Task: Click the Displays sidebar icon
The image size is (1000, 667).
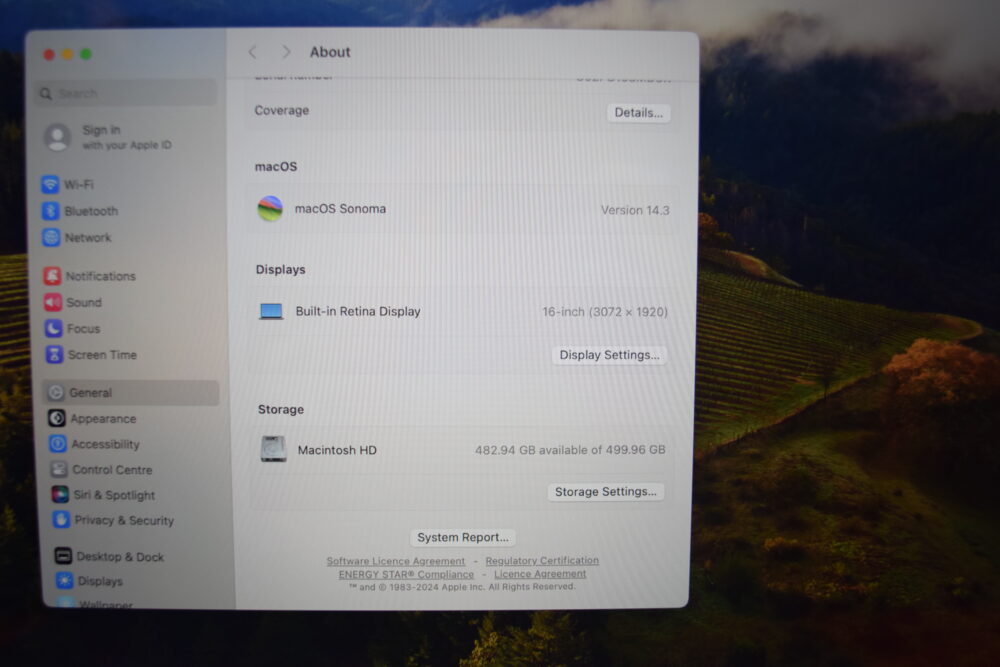Action: tap(64, 580)
